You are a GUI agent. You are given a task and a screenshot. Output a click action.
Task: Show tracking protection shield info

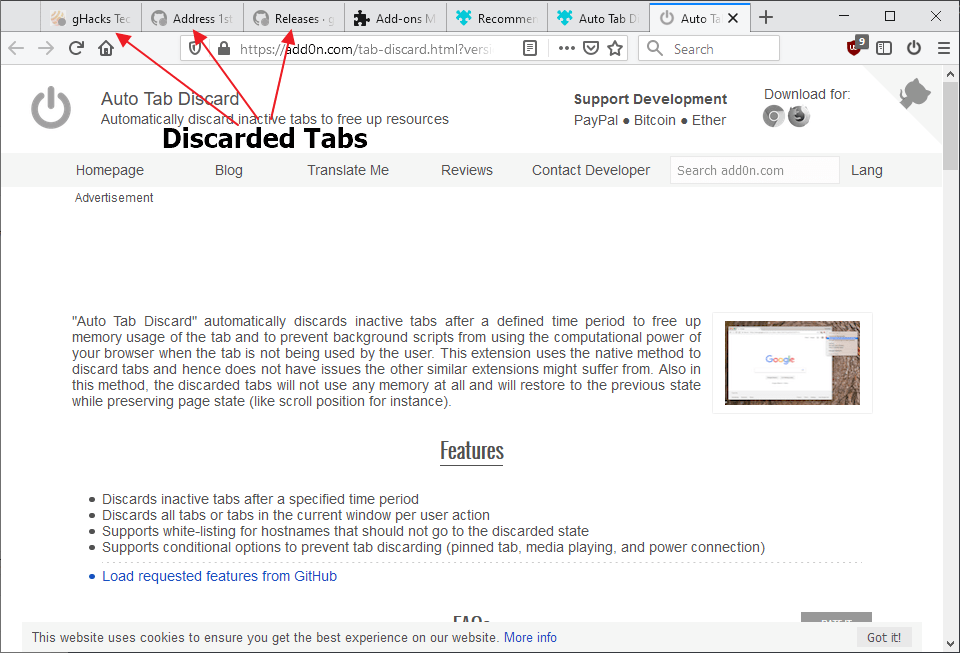[x=195, y=48]
